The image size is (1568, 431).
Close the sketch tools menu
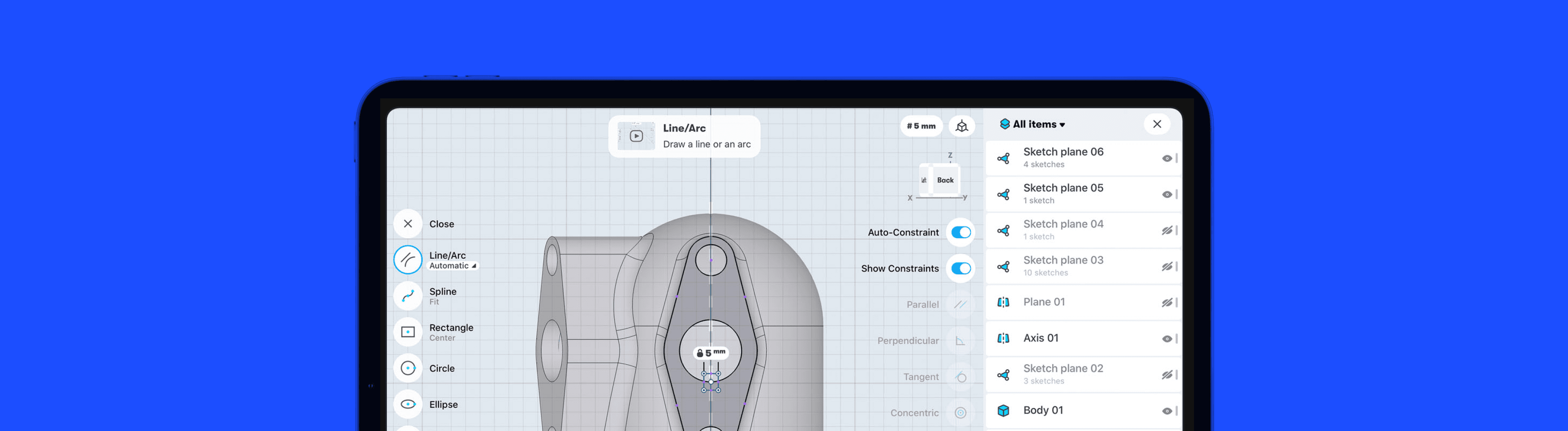[x=408, y=224]
